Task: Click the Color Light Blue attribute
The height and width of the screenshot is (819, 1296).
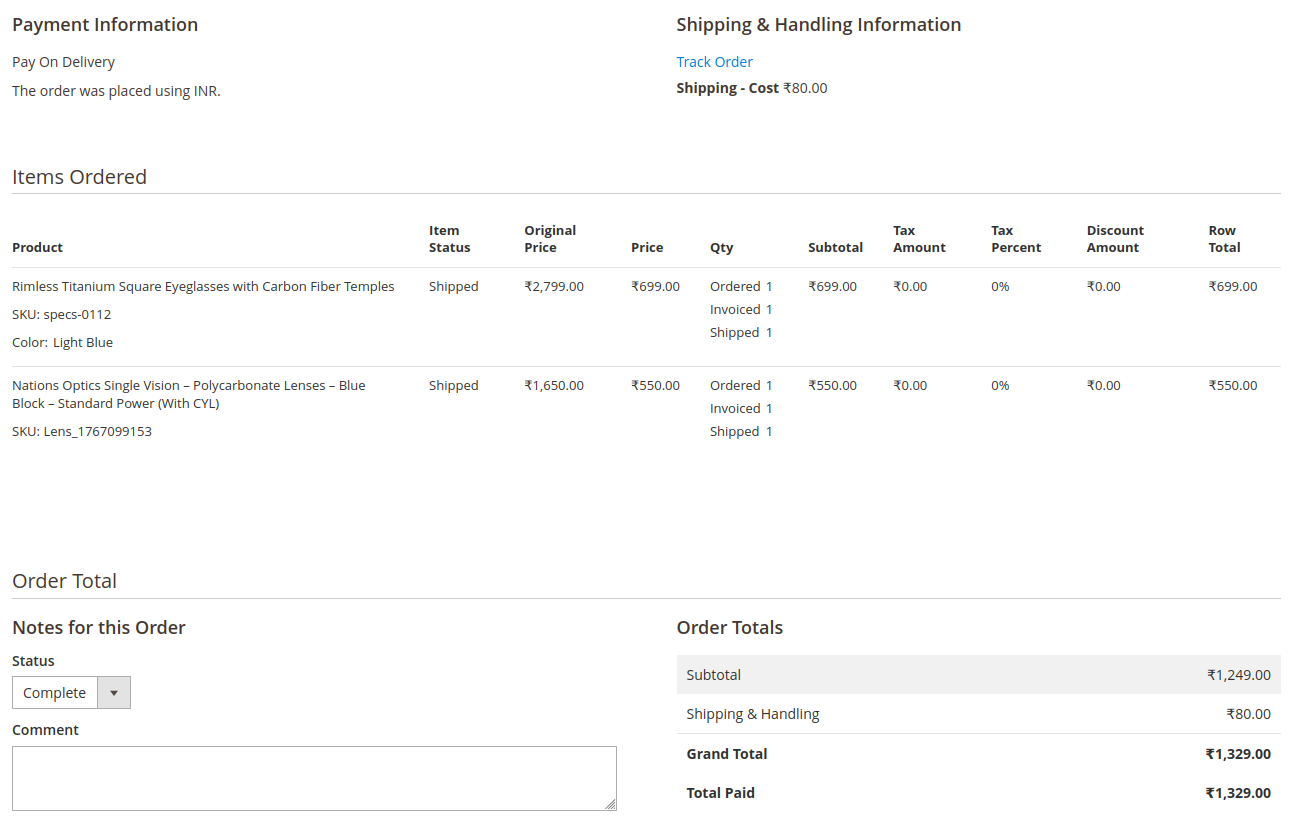Action: 63,343
